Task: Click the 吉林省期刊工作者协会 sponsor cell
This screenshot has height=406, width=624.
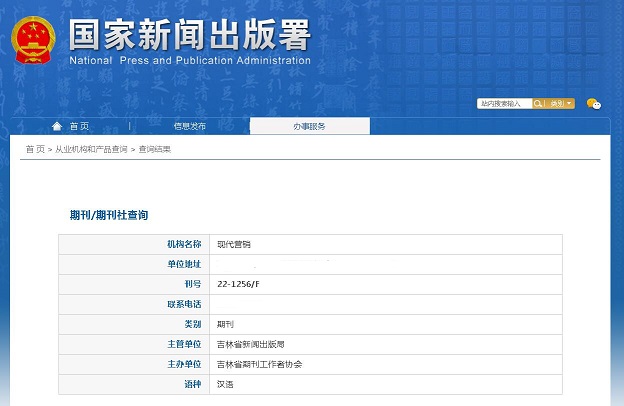Action: [259, 364]
